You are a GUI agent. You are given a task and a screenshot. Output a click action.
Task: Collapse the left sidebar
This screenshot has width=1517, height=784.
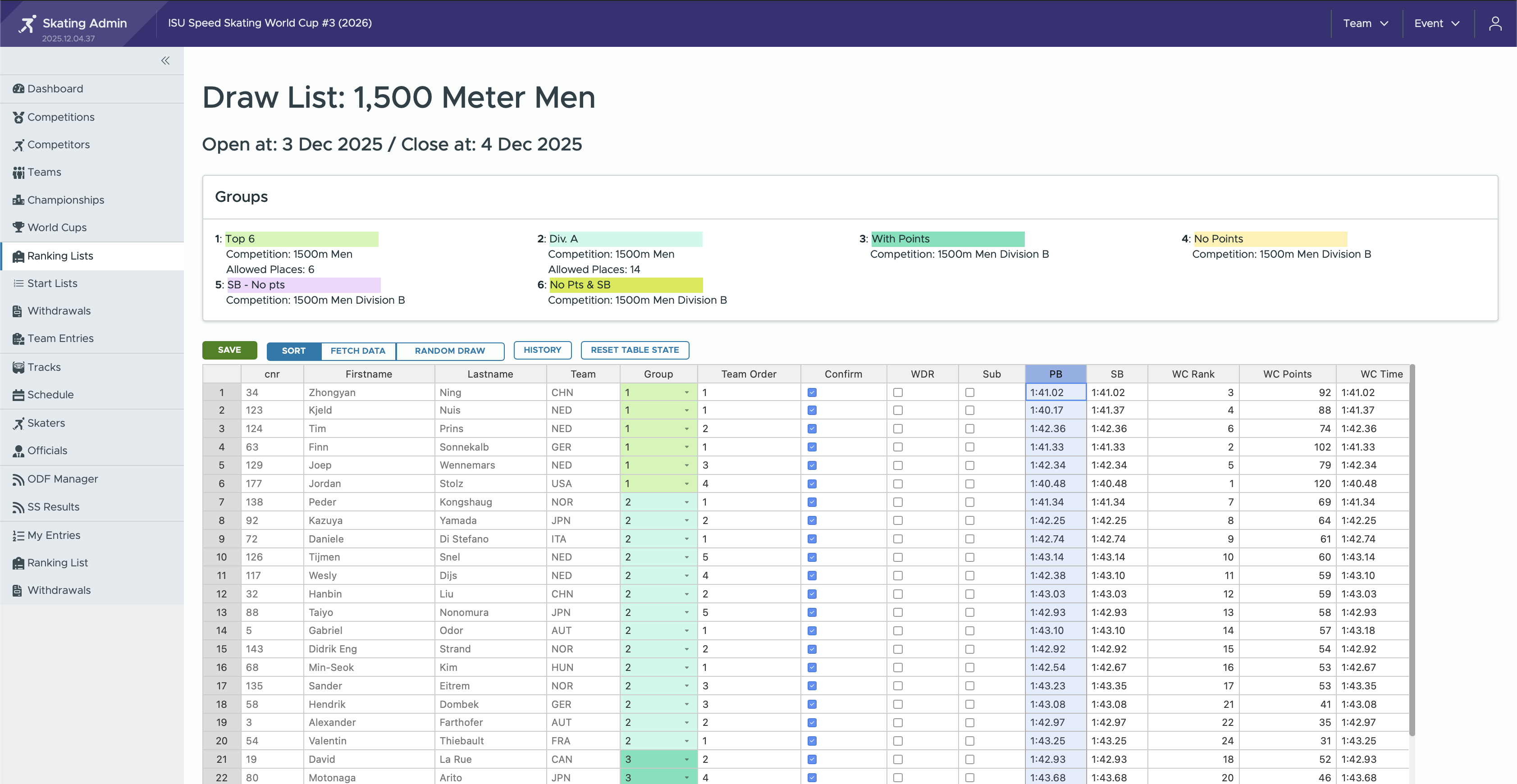click(x=165, y=61)
